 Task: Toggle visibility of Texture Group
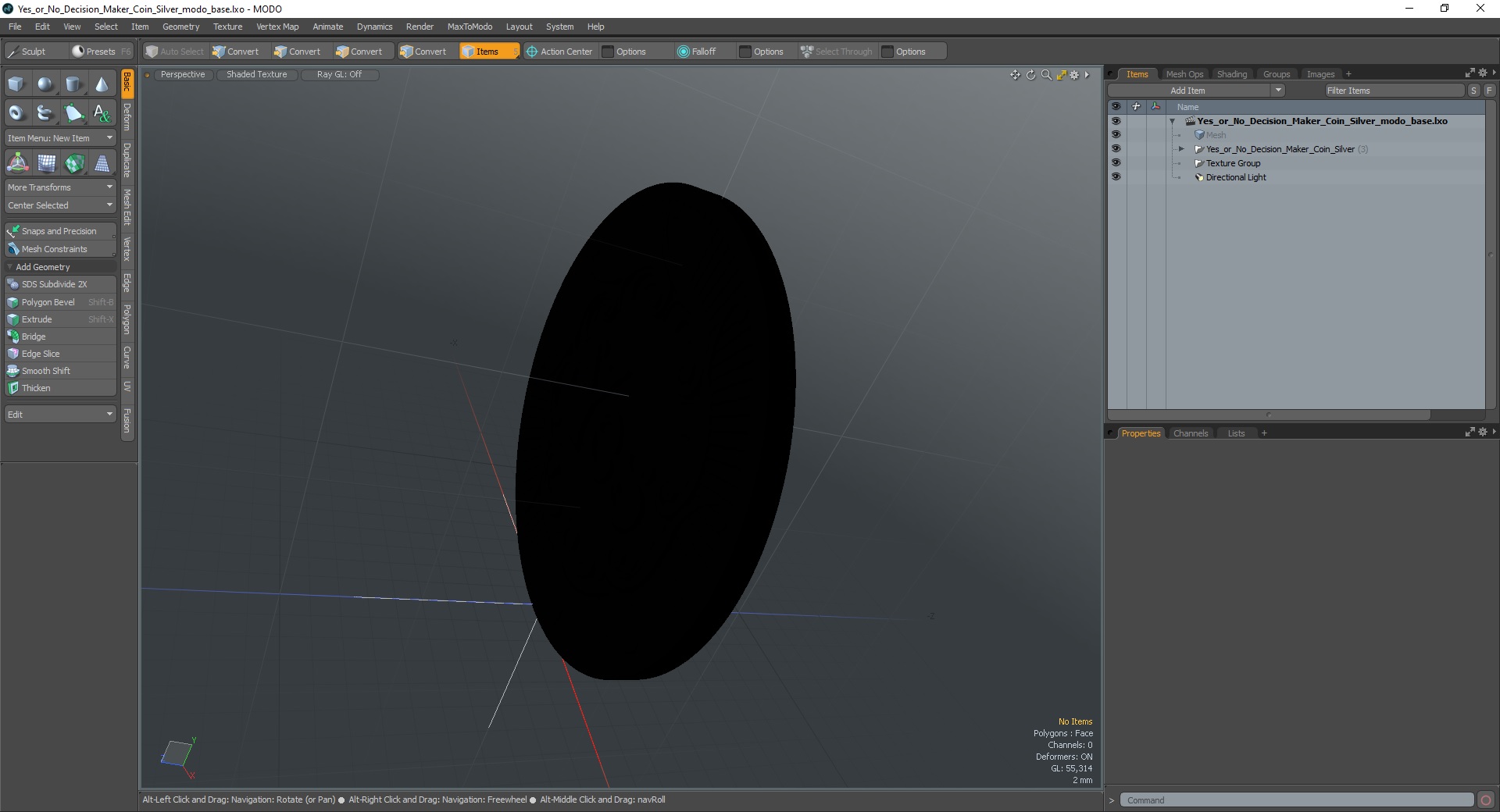click(x=1116, y=163)
